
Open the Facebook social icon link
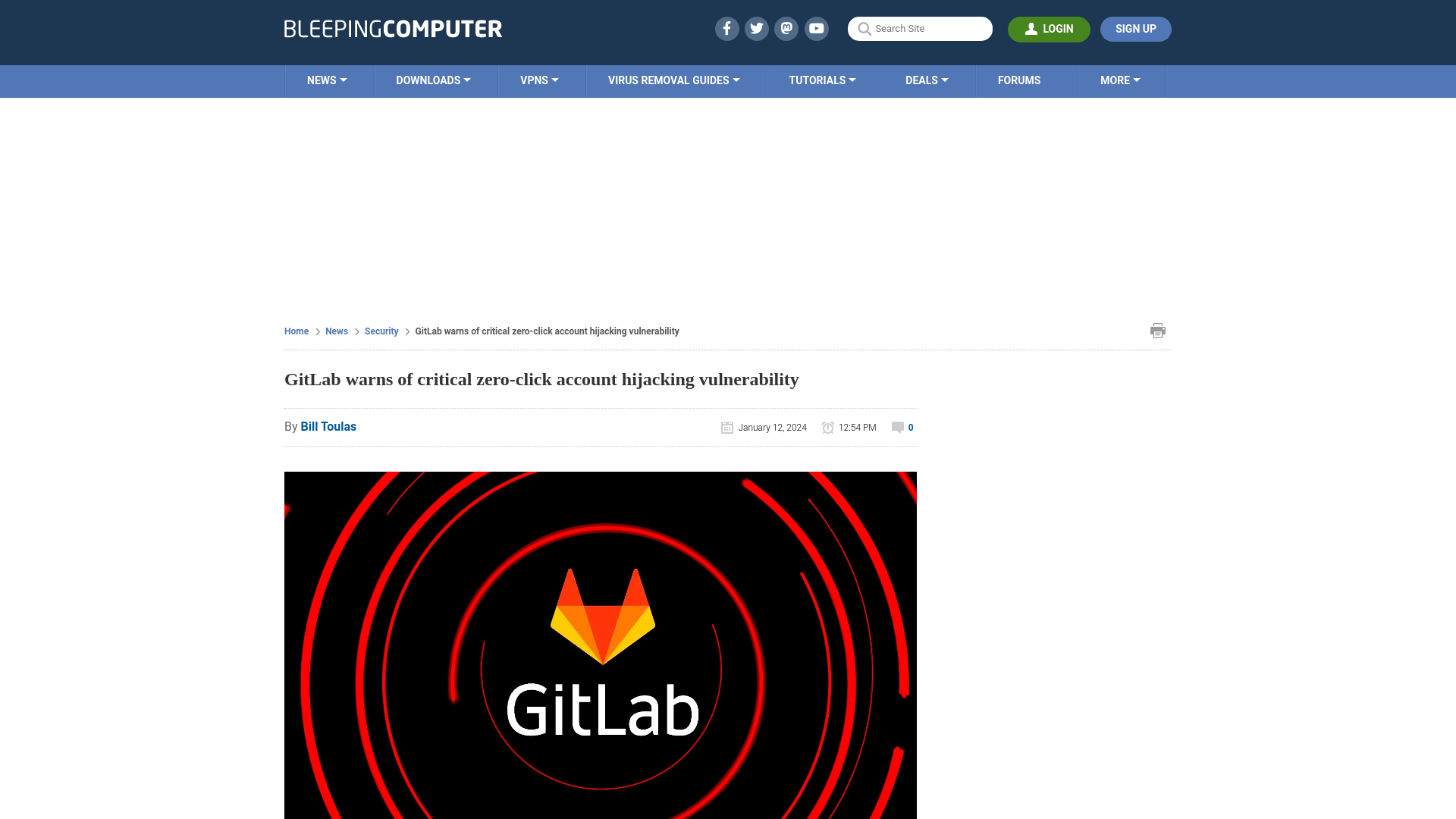(727, 28)
